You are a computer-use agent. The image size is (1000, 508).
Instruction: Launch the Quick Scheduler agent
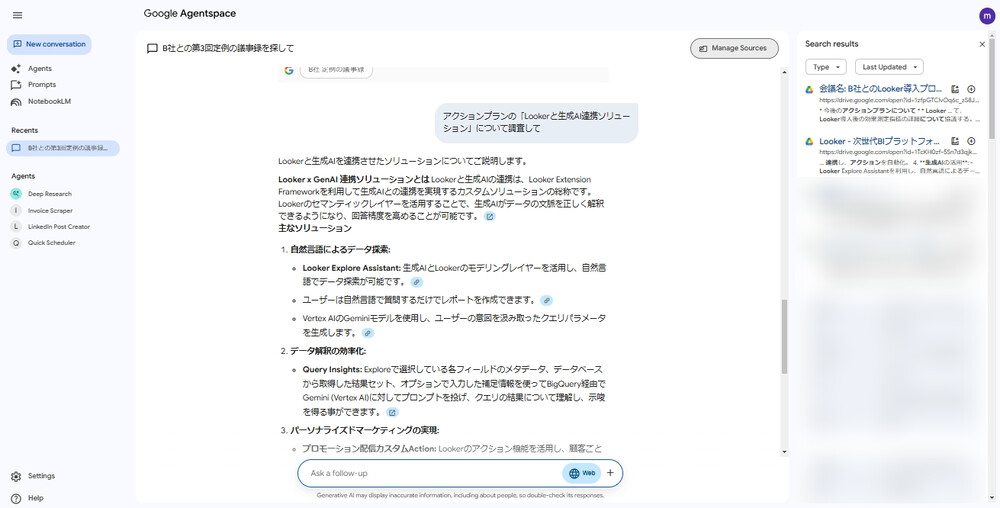(51, 243)
